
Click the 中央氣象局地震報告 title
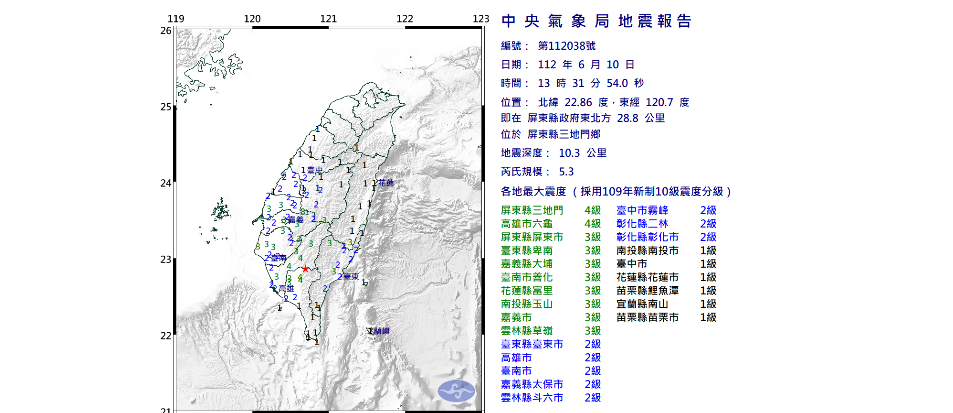(x=596, y=22)
